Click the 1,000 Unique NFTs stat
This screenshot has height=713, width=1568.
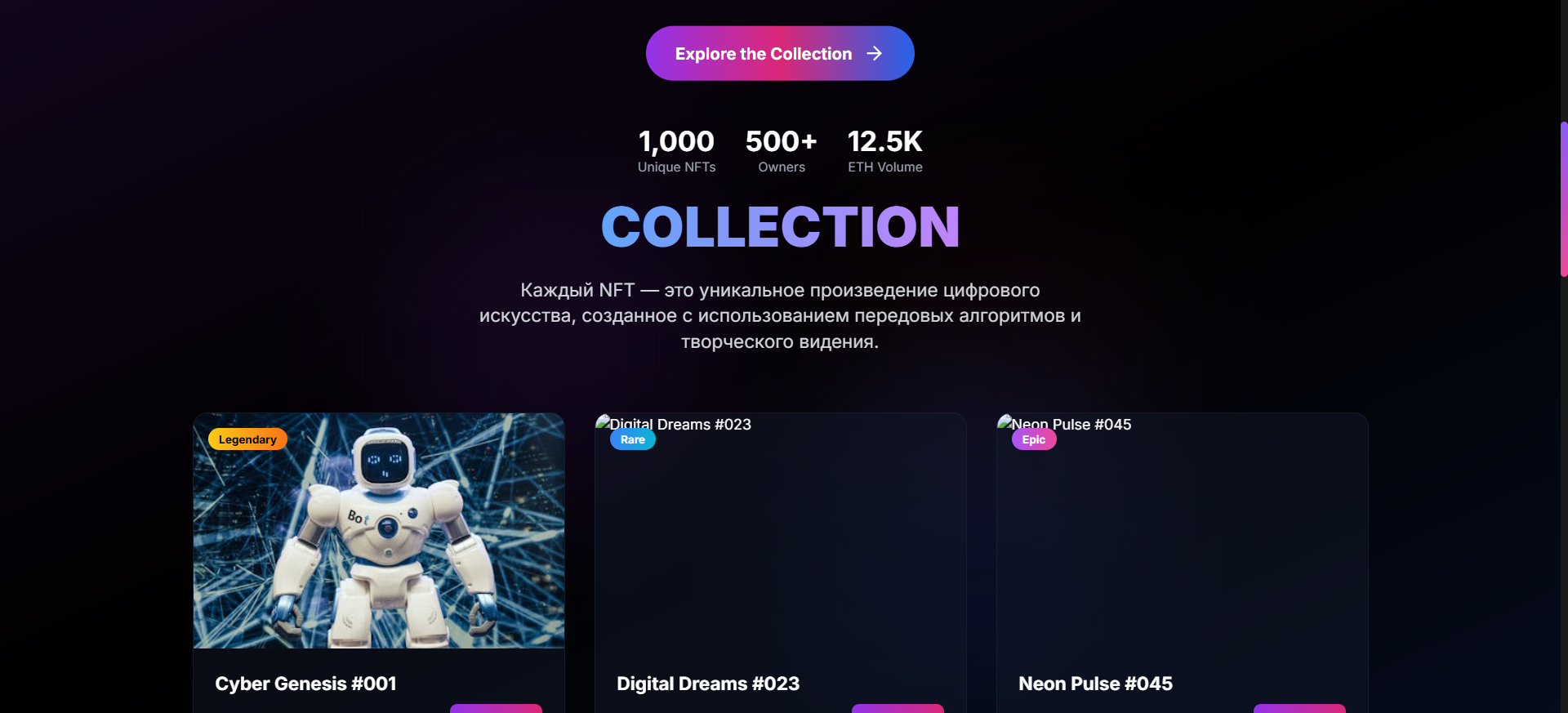pos(676,151)
